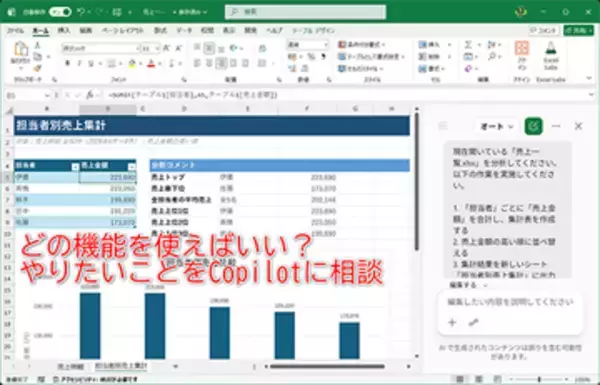Click the Delete cells 削除 button

pyautogui.click(x=435, y=57)
